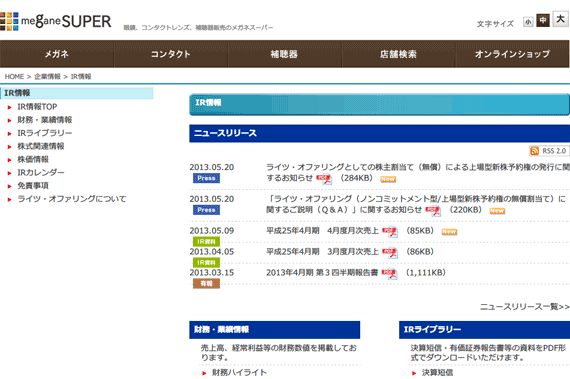
Task: Set font size to medium (中)
Action: click(x=543, y=20)
